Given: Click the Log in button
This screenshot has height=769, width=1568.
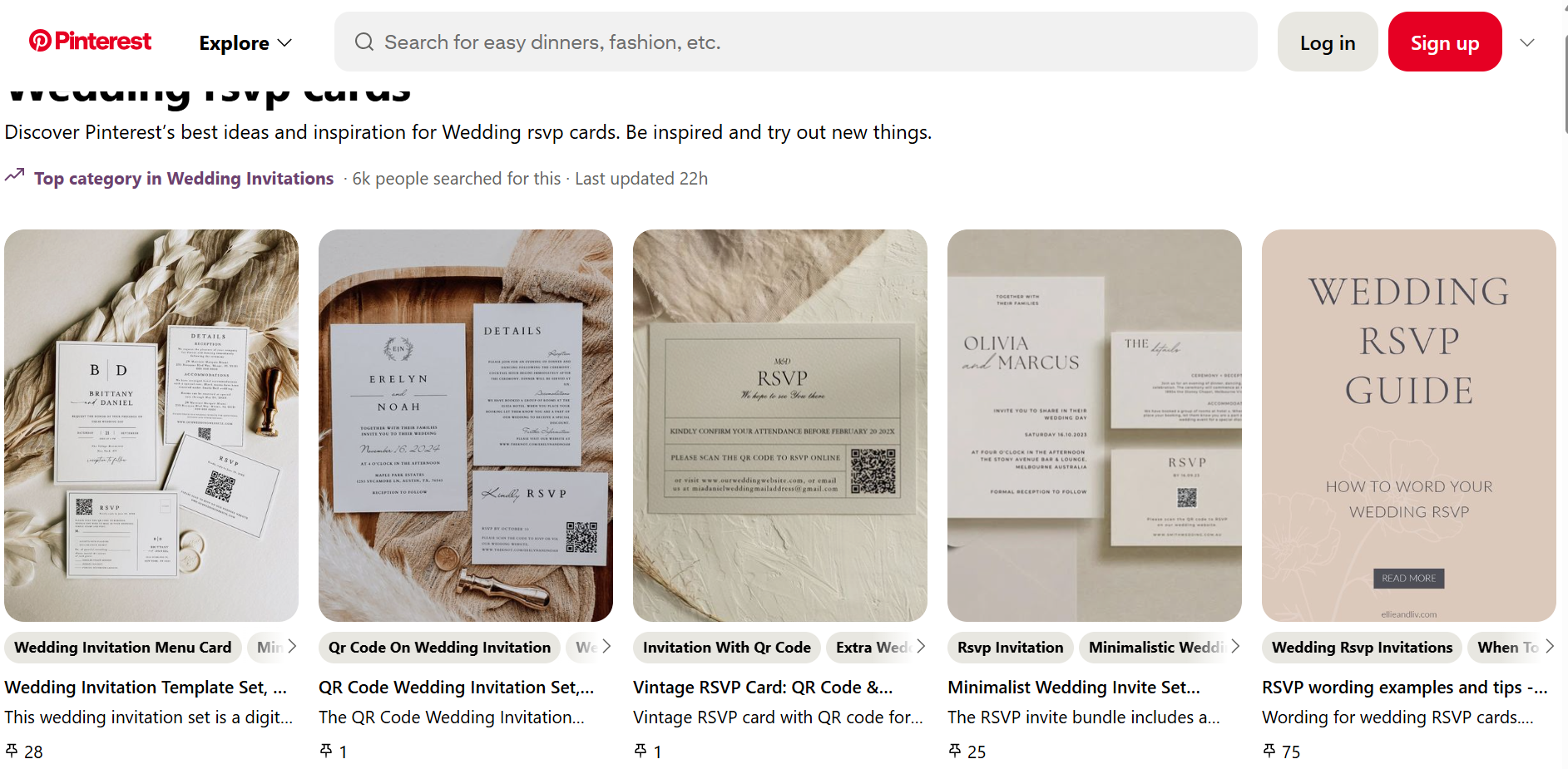Looking at the screenshot, I should pyautogui.click(x=1328, y=42).
